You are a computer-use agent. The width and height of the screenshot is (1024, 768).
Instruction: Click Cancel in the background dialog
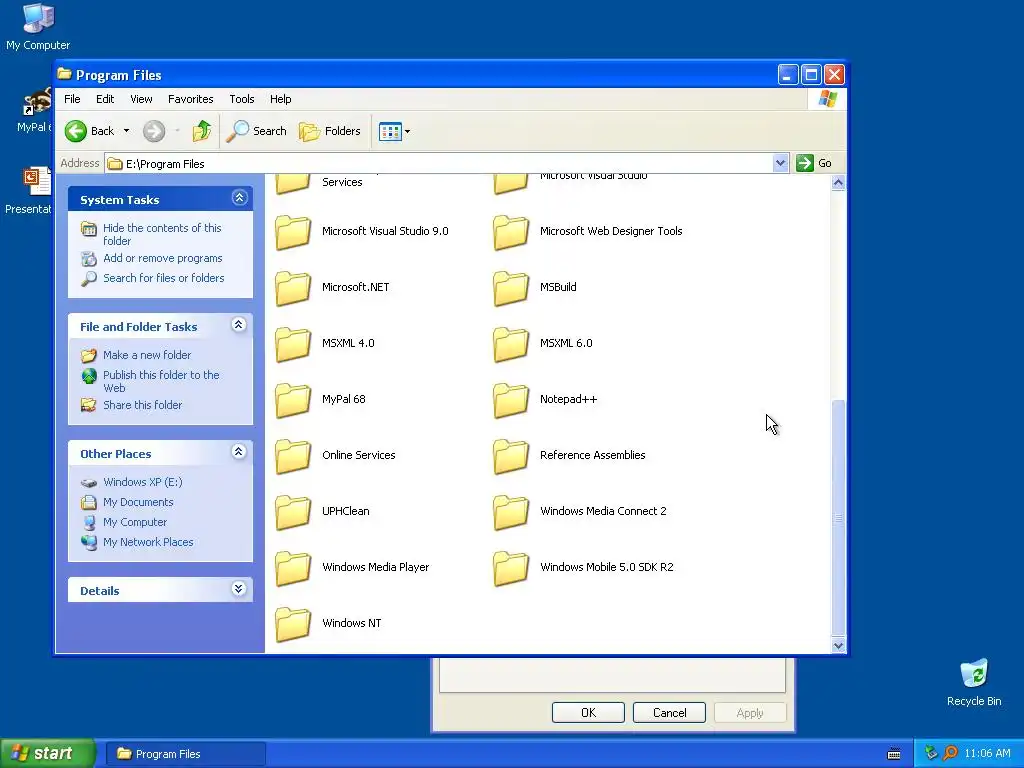669,712
